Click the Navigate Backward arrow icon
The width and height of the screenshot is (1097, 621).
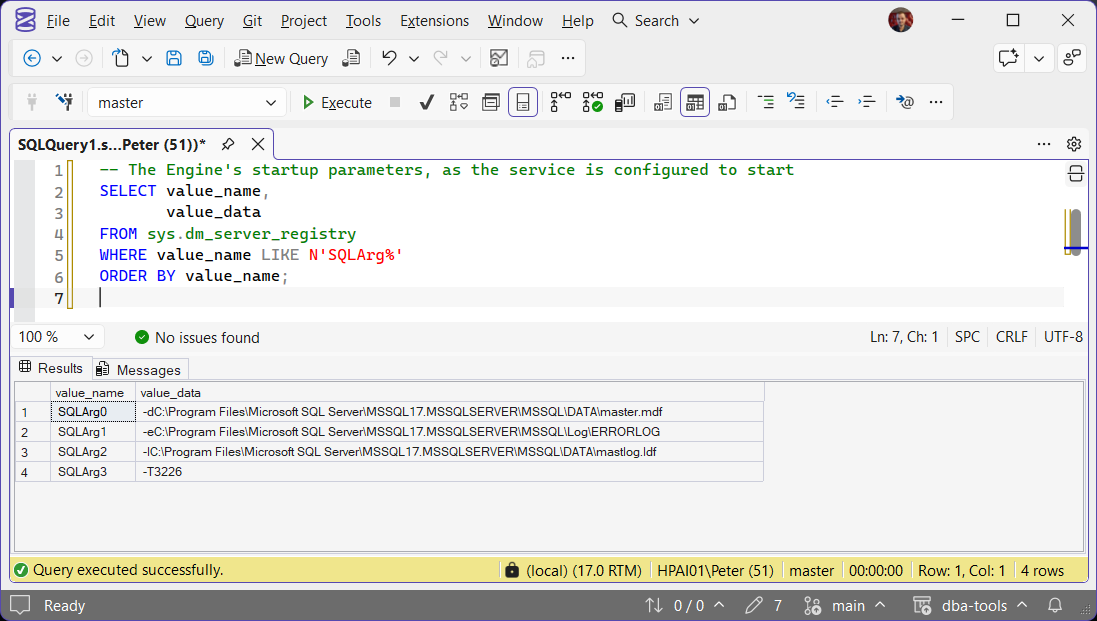tap(31, 59)
